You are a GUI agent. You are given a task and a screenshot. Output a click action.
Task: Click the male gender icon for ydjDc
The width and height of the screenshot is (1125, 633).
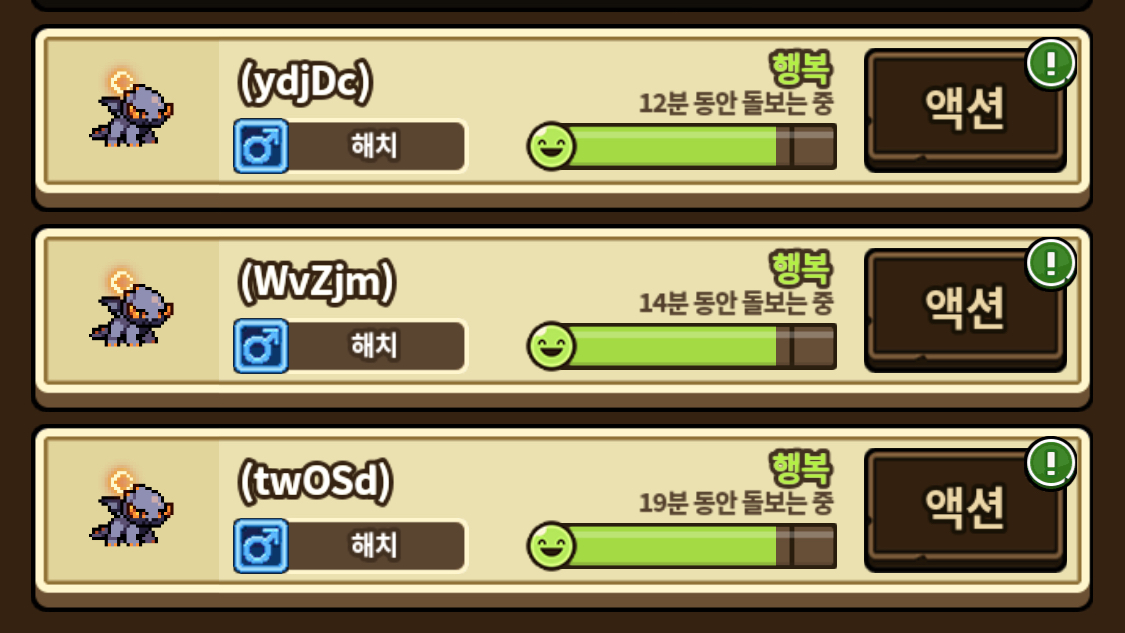(261, 146)
